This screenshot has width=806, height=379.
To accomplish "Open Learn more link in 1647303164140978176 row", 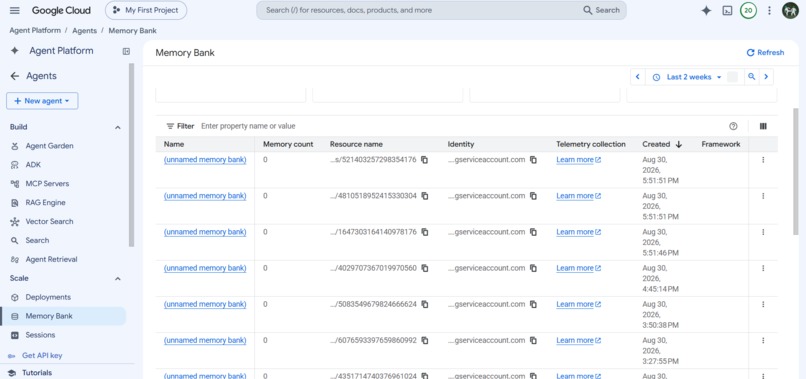I will [579, 232].
